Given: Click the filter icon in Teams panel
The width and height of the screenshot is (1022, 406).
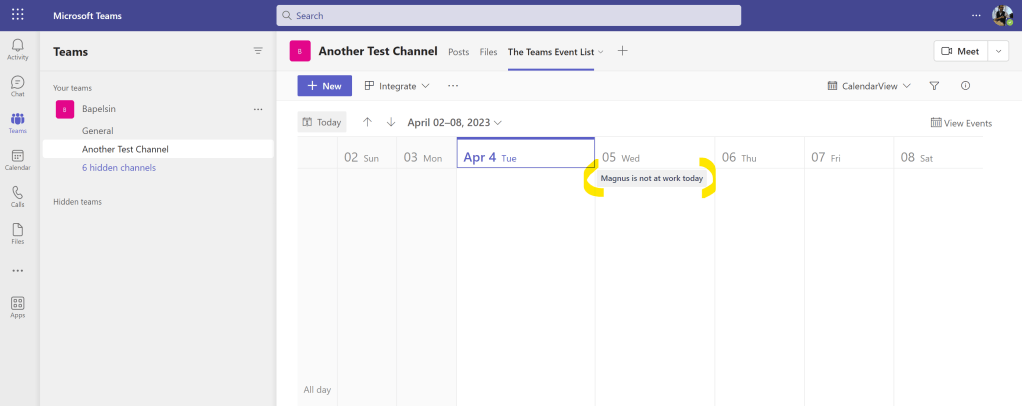Looking at the screenshot, I should click(258, 51).
